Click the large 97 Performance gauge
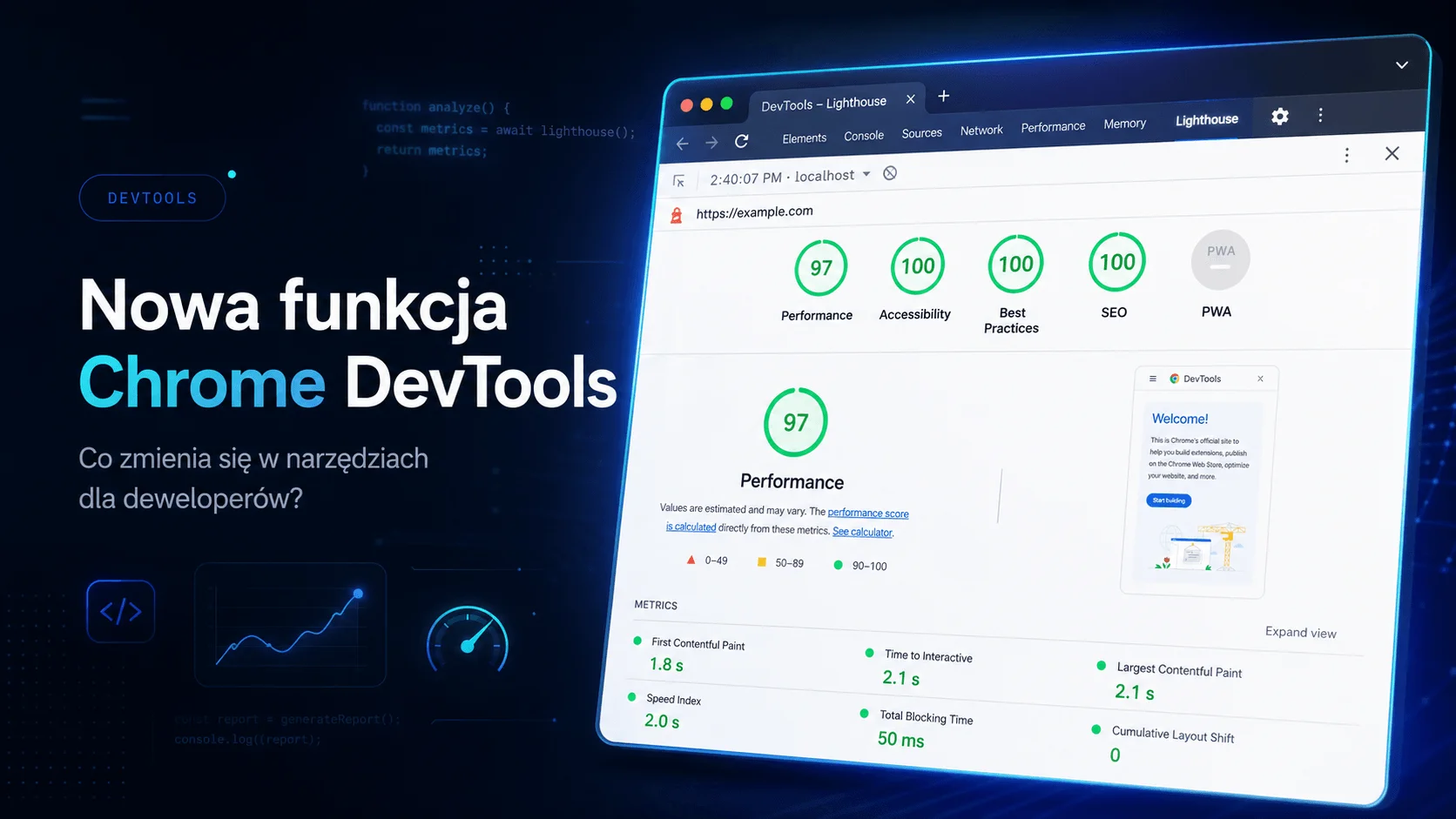 point(795,422)
